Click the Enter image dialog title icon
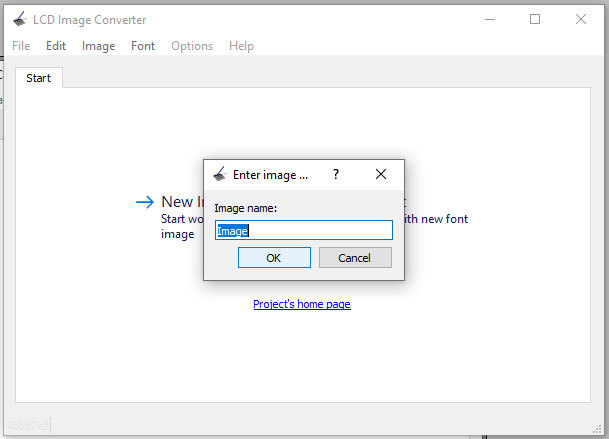This screenshot has height=439, width=609. (220, 174)
